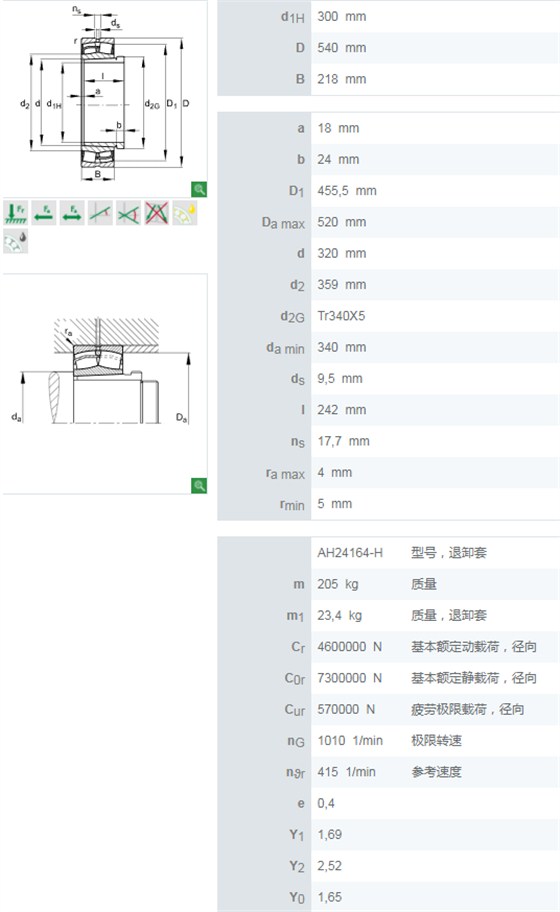The width and height of the screenshot is (560, 912).
Task: Click the oil lubrication icon with yellow drop
Action: tap(184, 213)
